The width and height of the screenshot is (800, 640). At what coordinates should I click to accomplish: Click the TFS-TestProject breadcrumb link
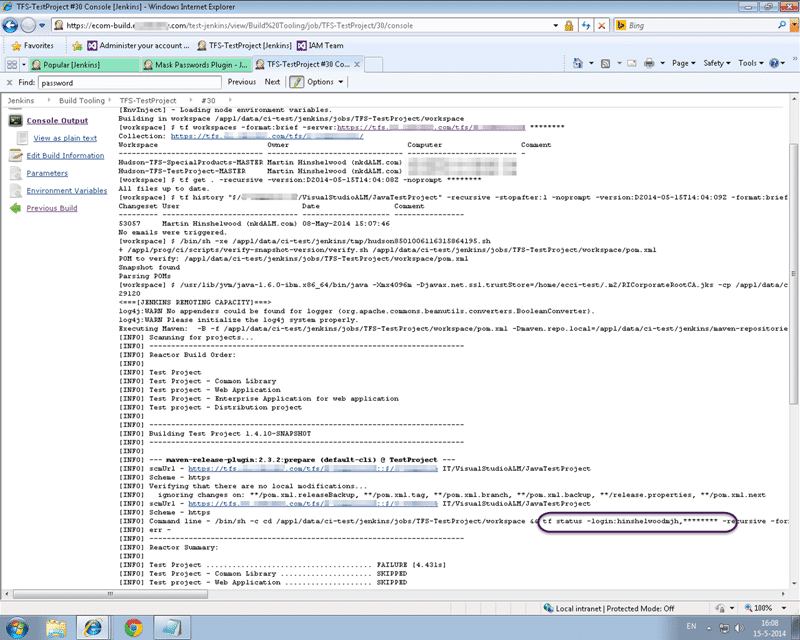(x=148, y=101)
